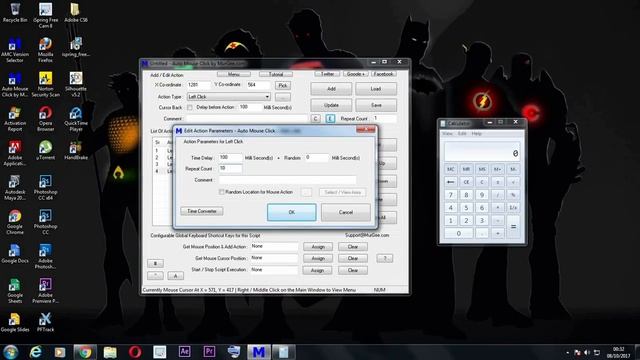
Task: Click Calculator MC memory clear button
Action: tap(451, 169)
